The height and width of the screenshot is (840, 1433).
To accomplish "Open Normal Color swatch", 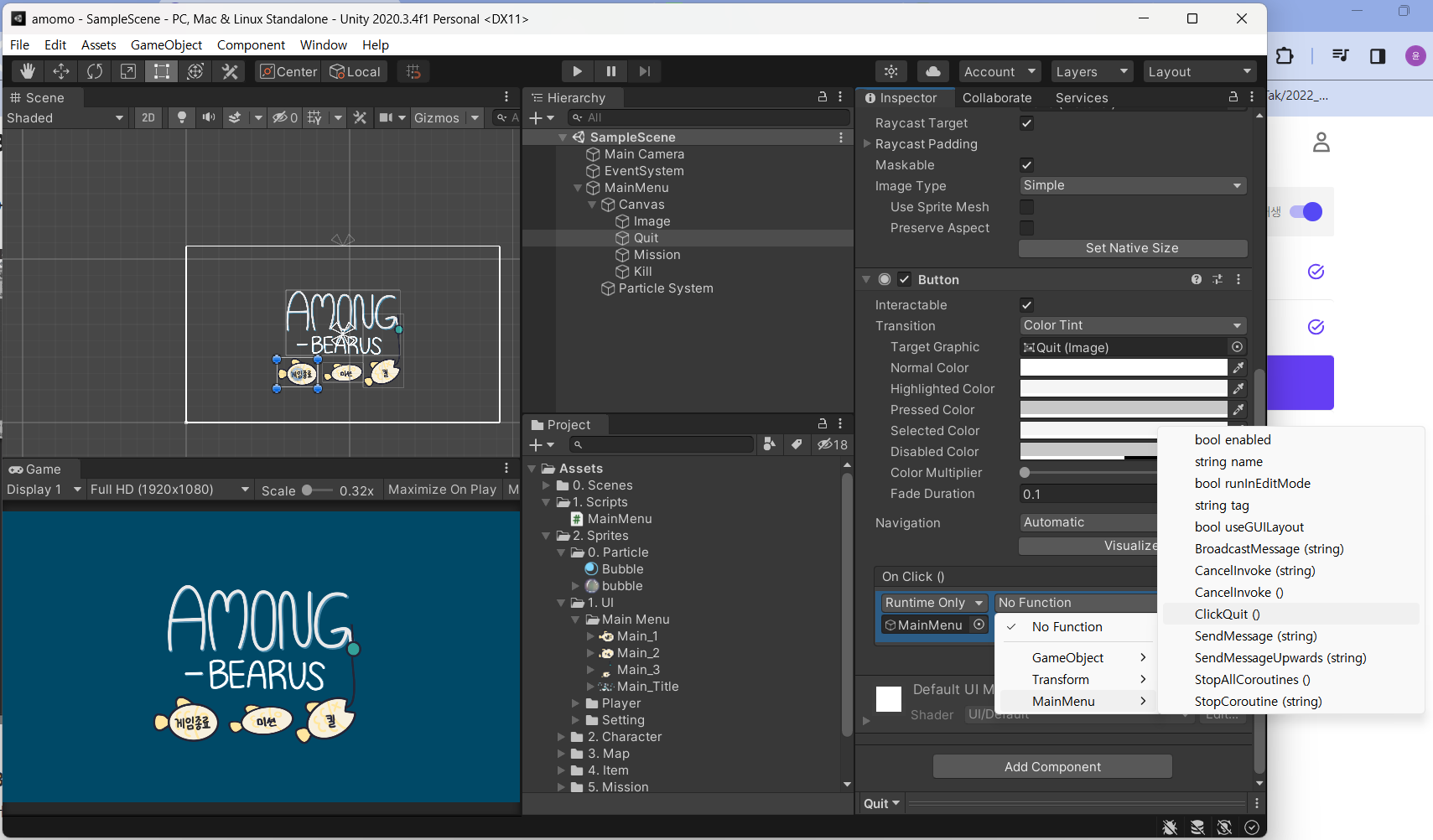I will click(1123, 367).
